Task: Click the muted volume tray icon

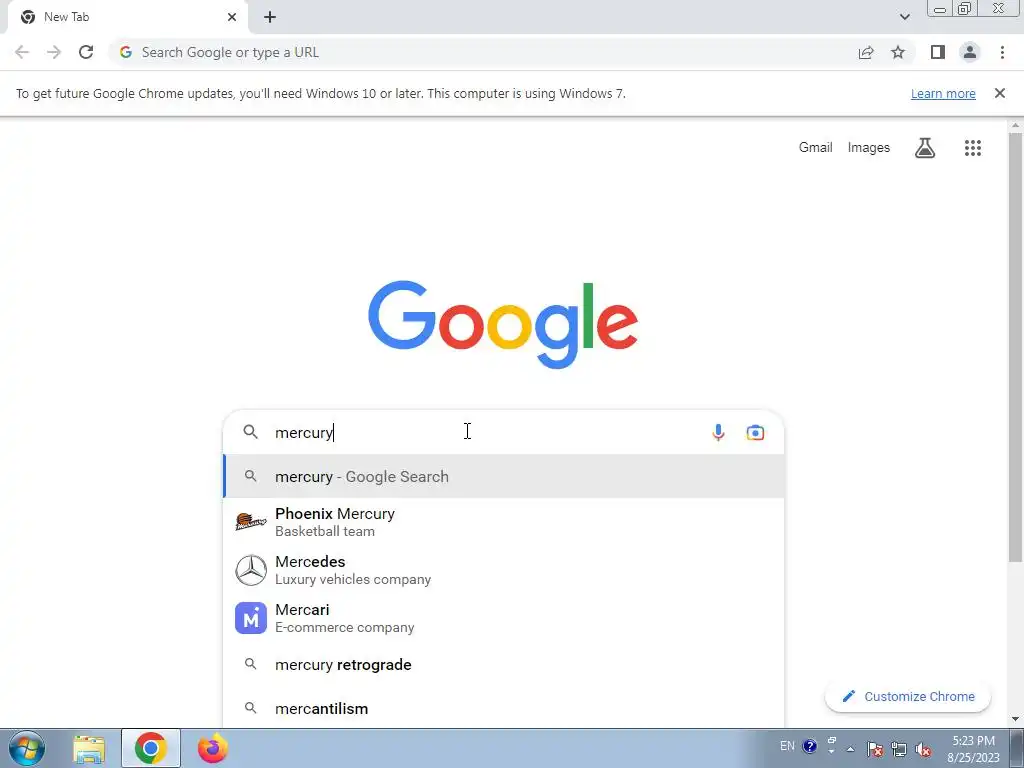Action: point(923,749)
